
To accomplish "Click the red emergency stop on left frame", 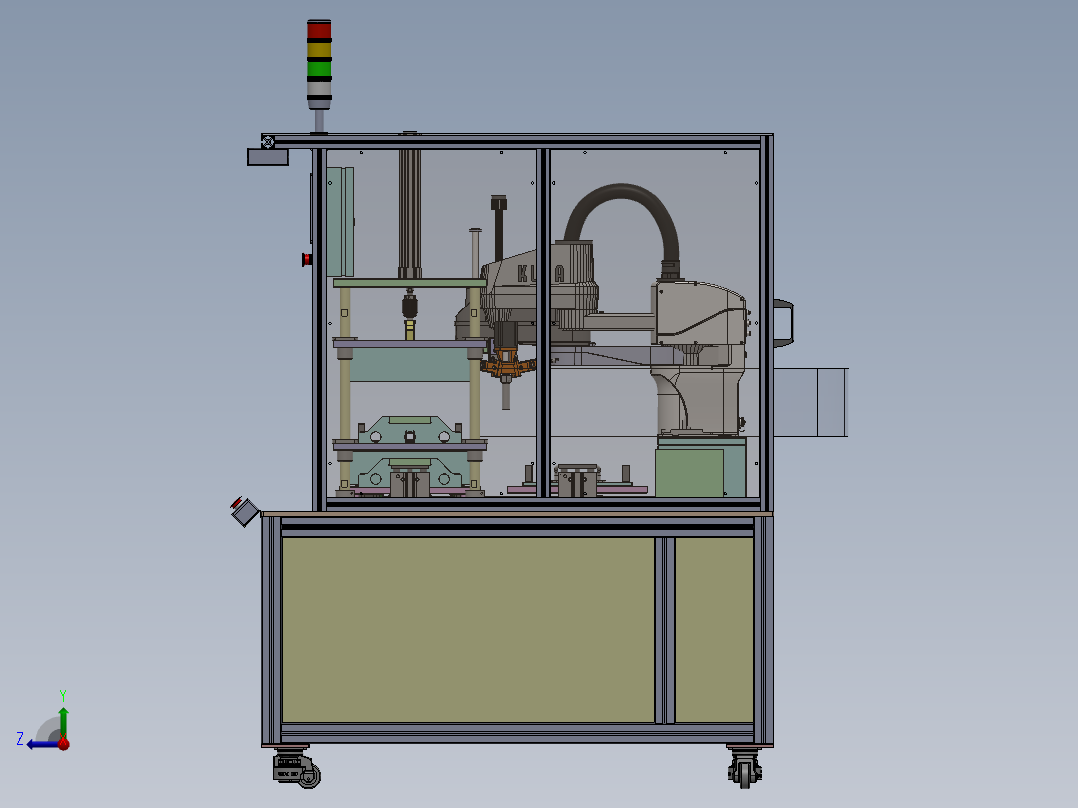I will tap(307, 259).
